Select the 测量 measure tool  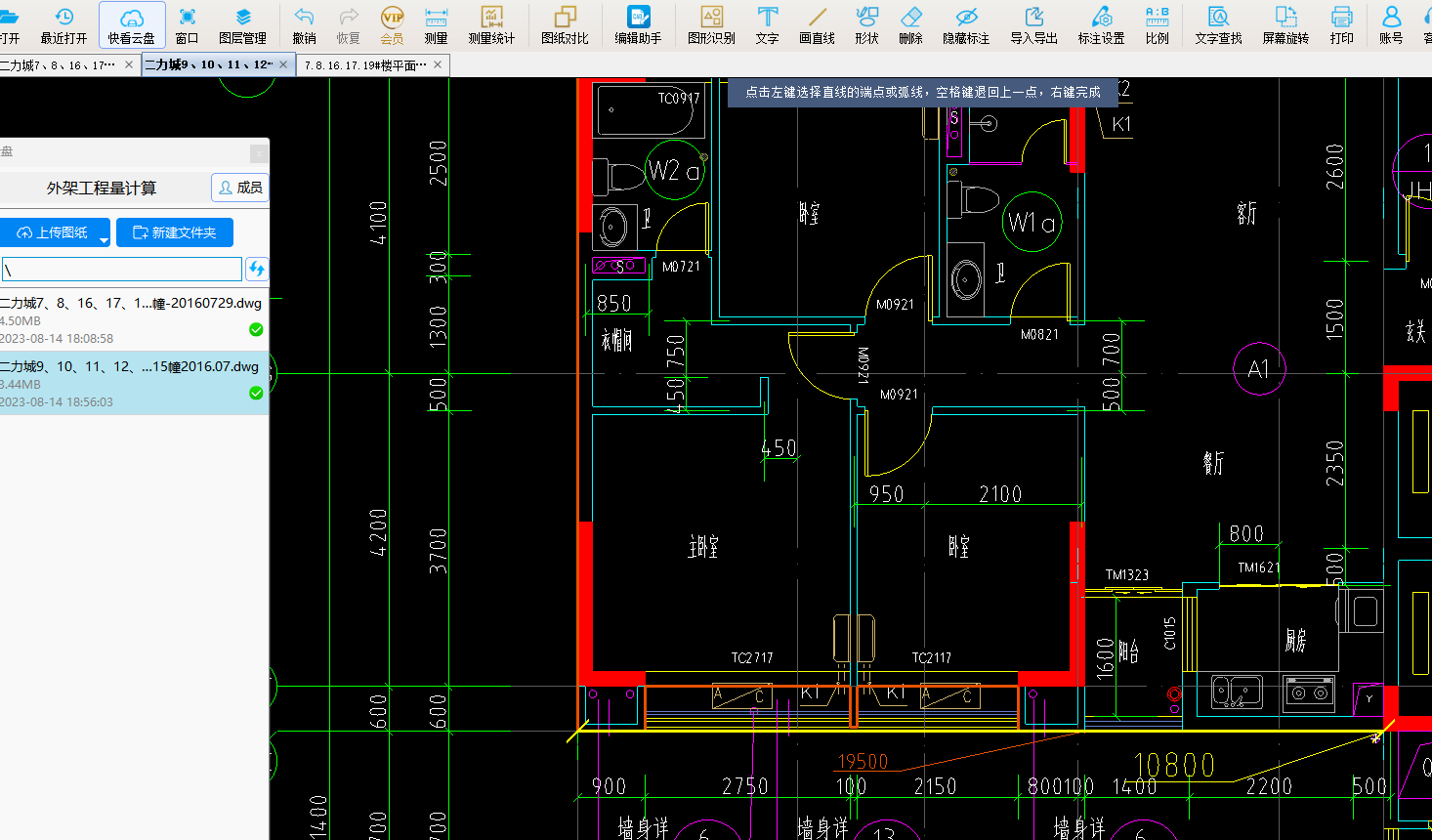[x=436, y=25]
